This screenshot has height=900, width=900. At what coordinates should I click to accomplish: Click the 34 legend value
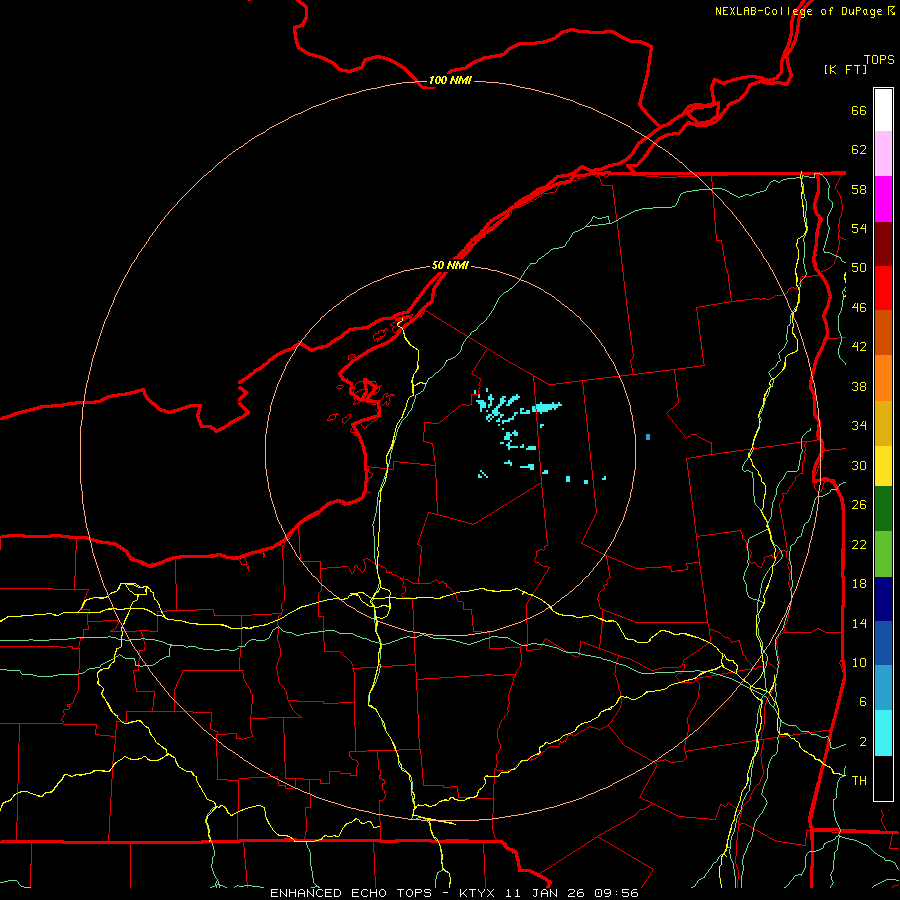coord(859,425)
